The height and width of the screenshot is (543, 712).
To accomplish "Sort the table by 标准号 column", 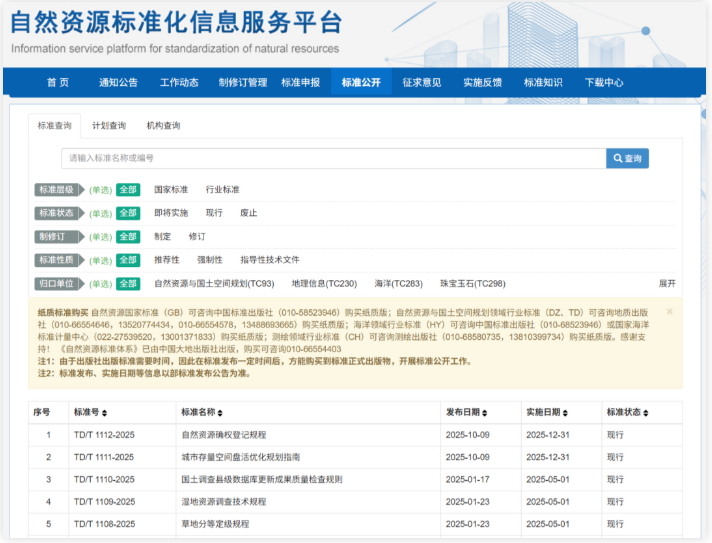I will [x=105, y=413].
